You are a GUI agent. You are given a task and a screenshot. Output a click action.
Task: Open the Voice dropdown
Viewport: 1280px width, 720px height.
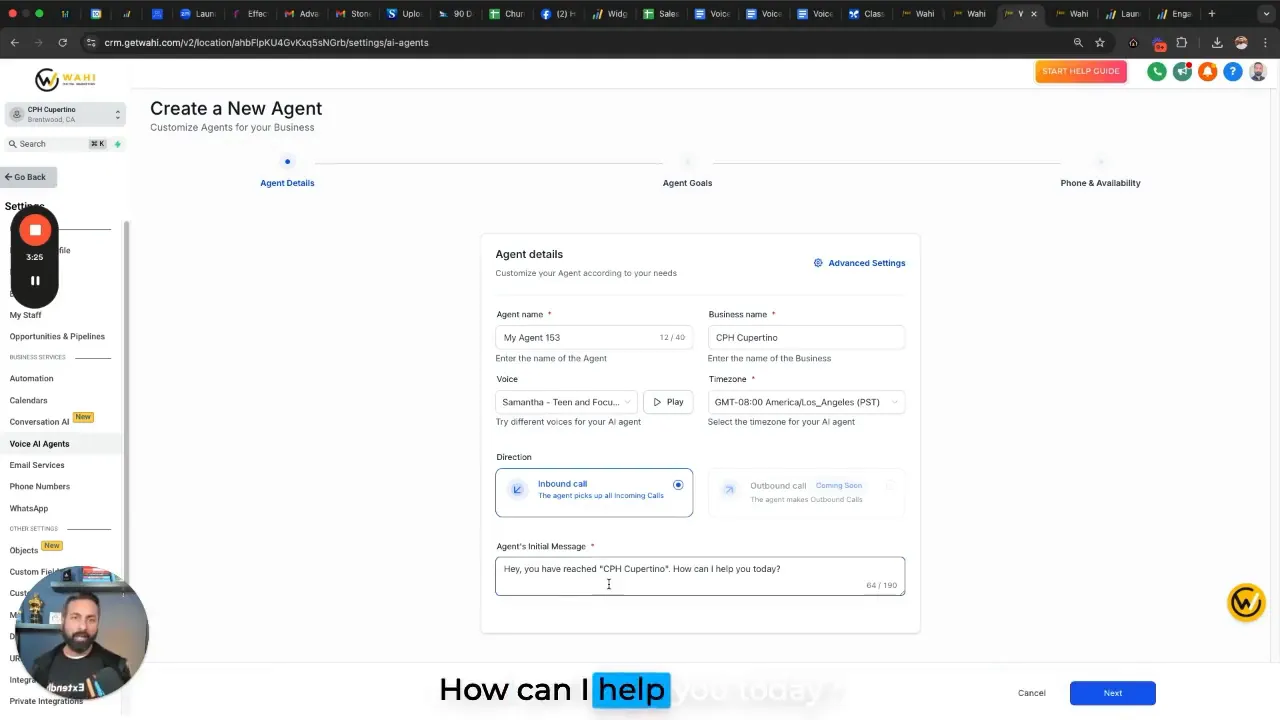566,402
